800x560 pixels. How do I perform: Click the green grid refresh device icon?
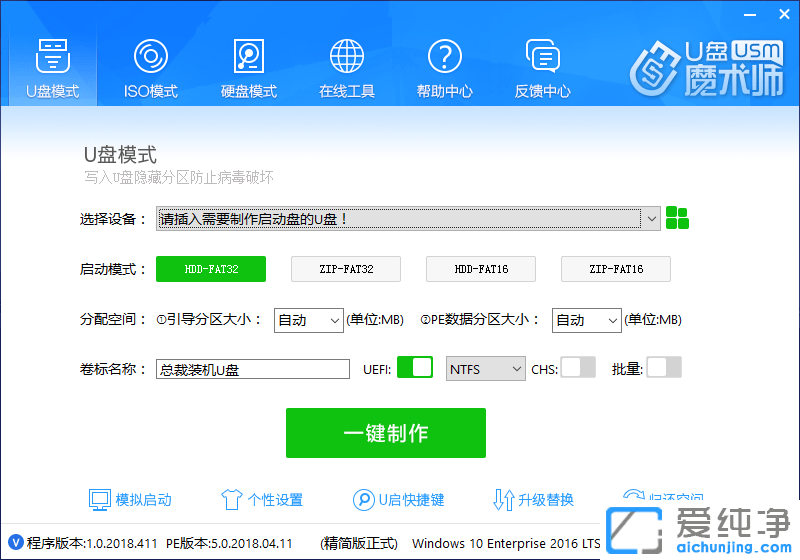pos(678,218)
